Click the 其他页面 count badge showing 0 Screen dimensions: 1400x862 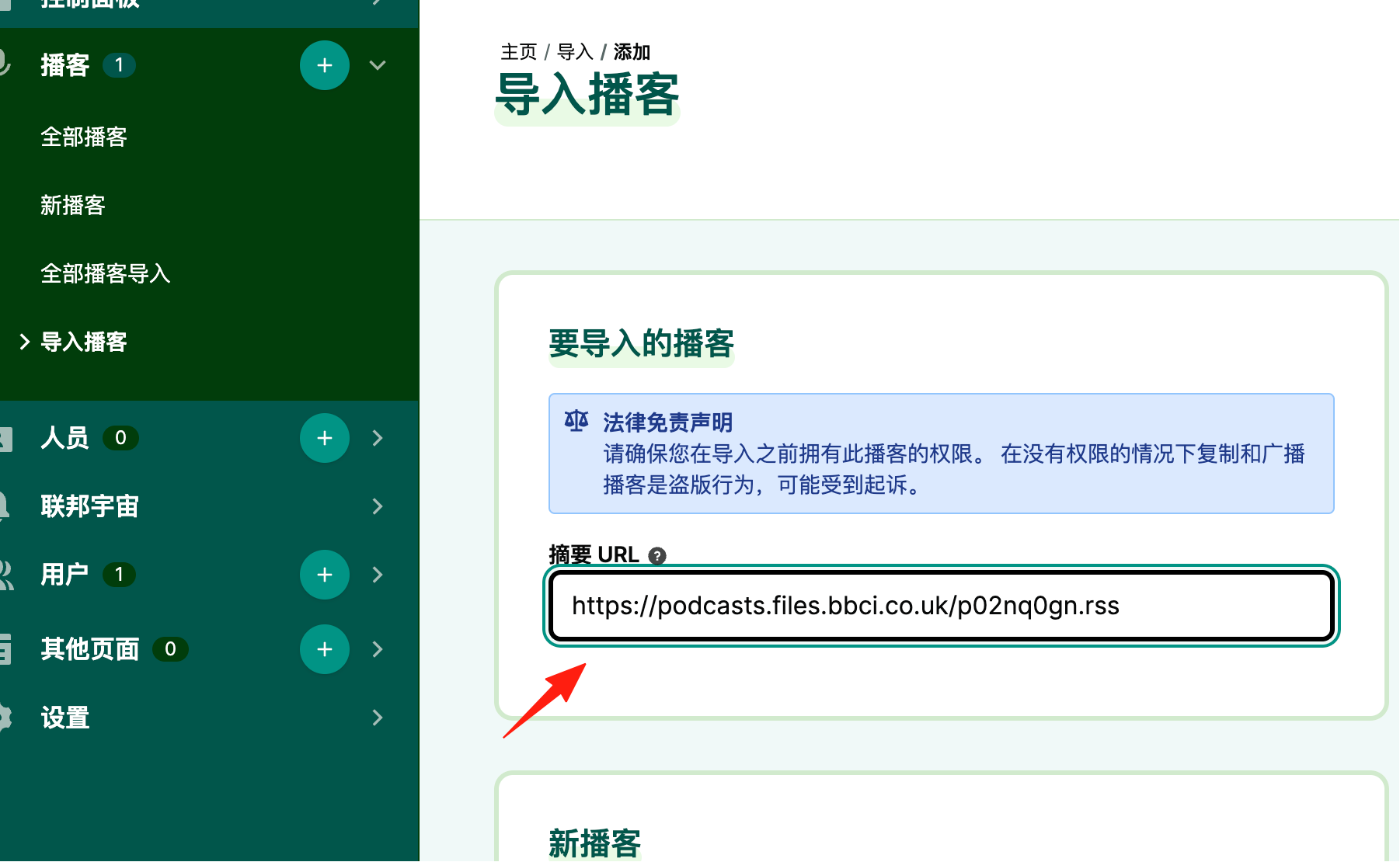pos(171,649)
